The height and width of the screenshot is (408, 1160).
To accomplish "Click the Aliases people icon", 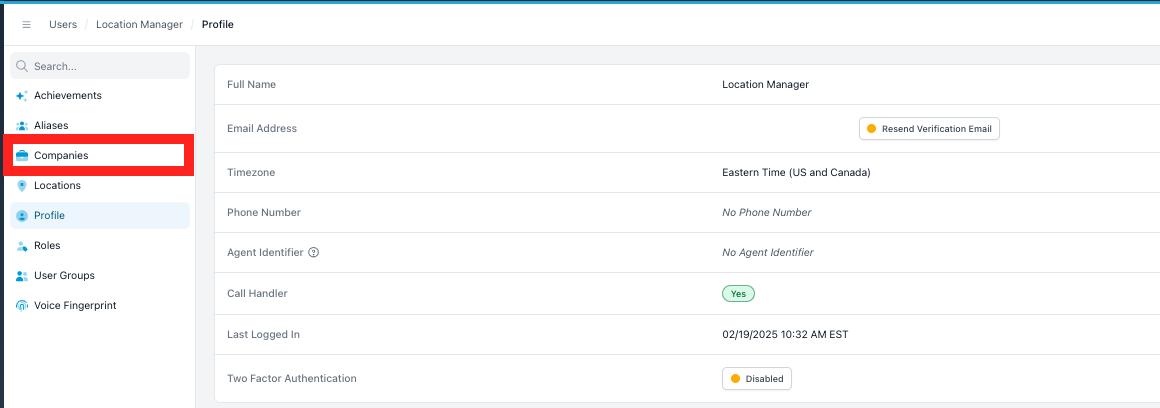I will (x=21, y=126).
